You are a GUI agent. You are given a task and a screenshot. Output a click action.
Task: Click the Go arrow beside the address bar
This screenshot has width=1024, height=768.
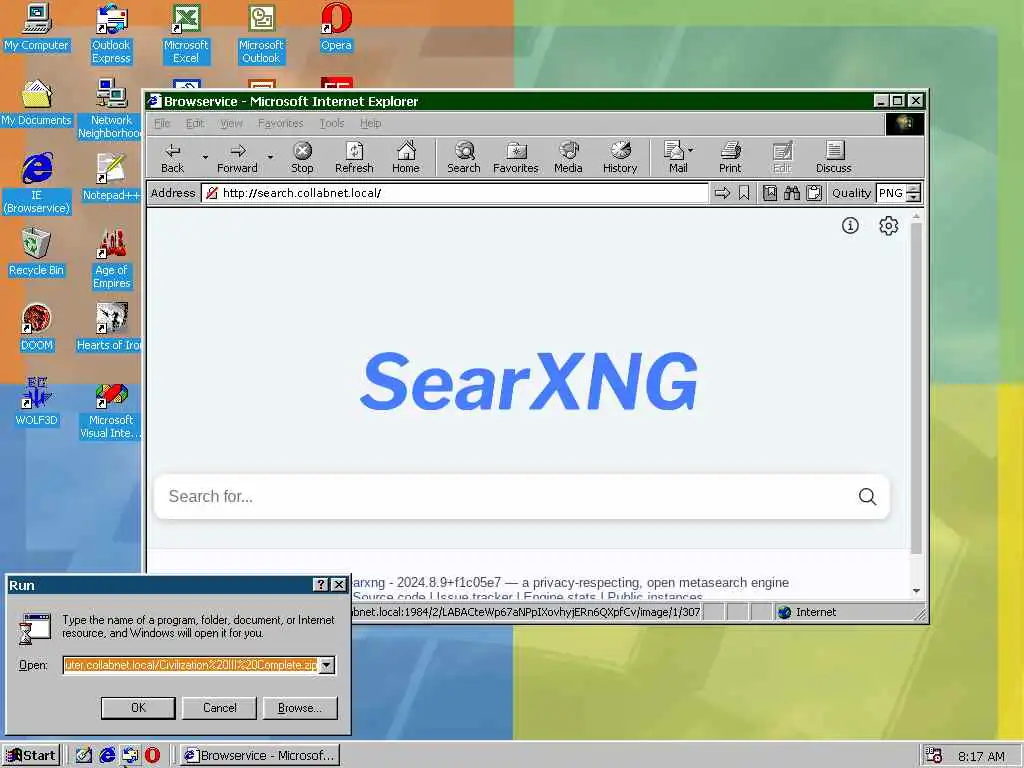[722, 193]
